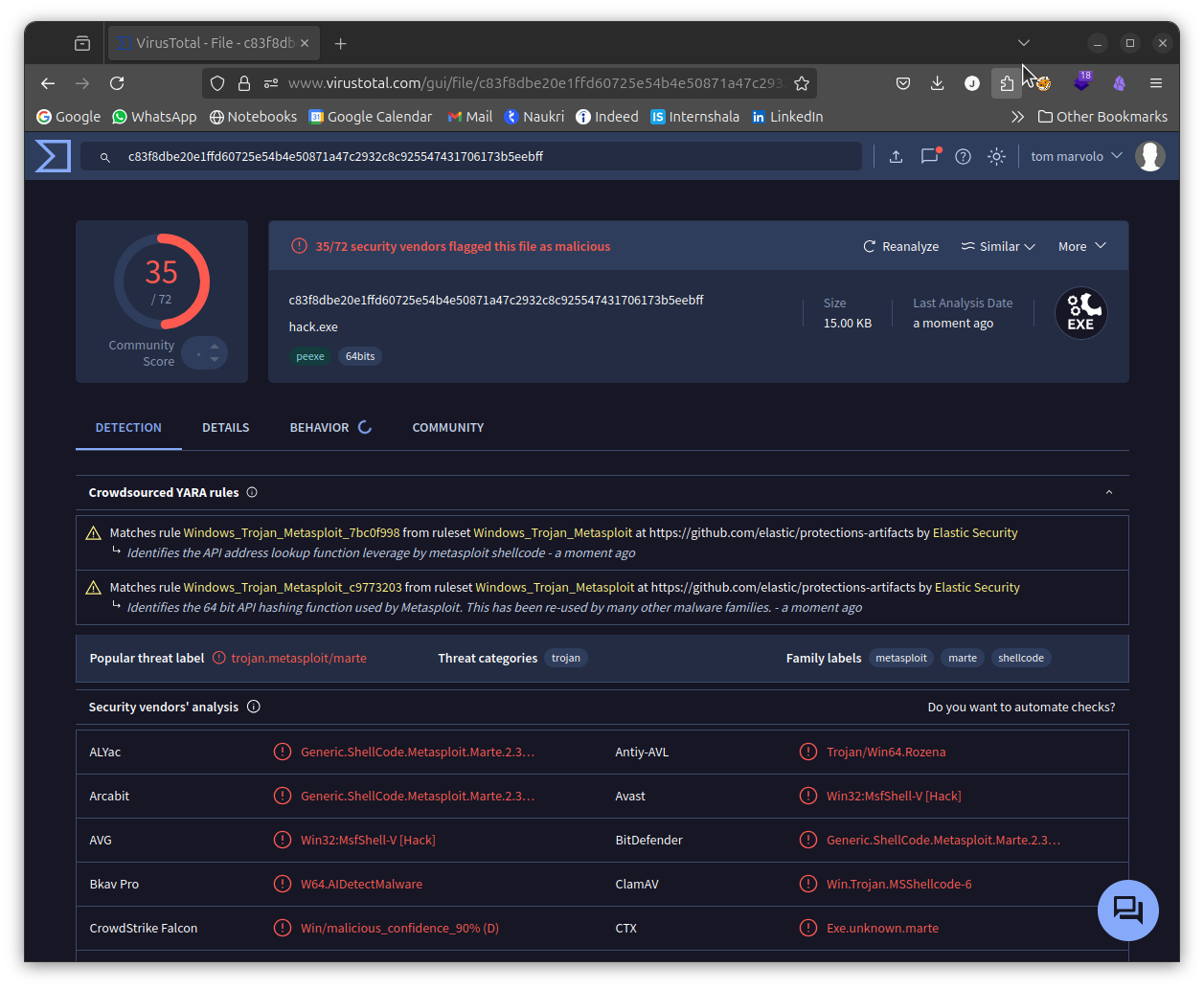
Task: Click the trojan.metasploit/marte threat label
Action: [x=299, y=658]
